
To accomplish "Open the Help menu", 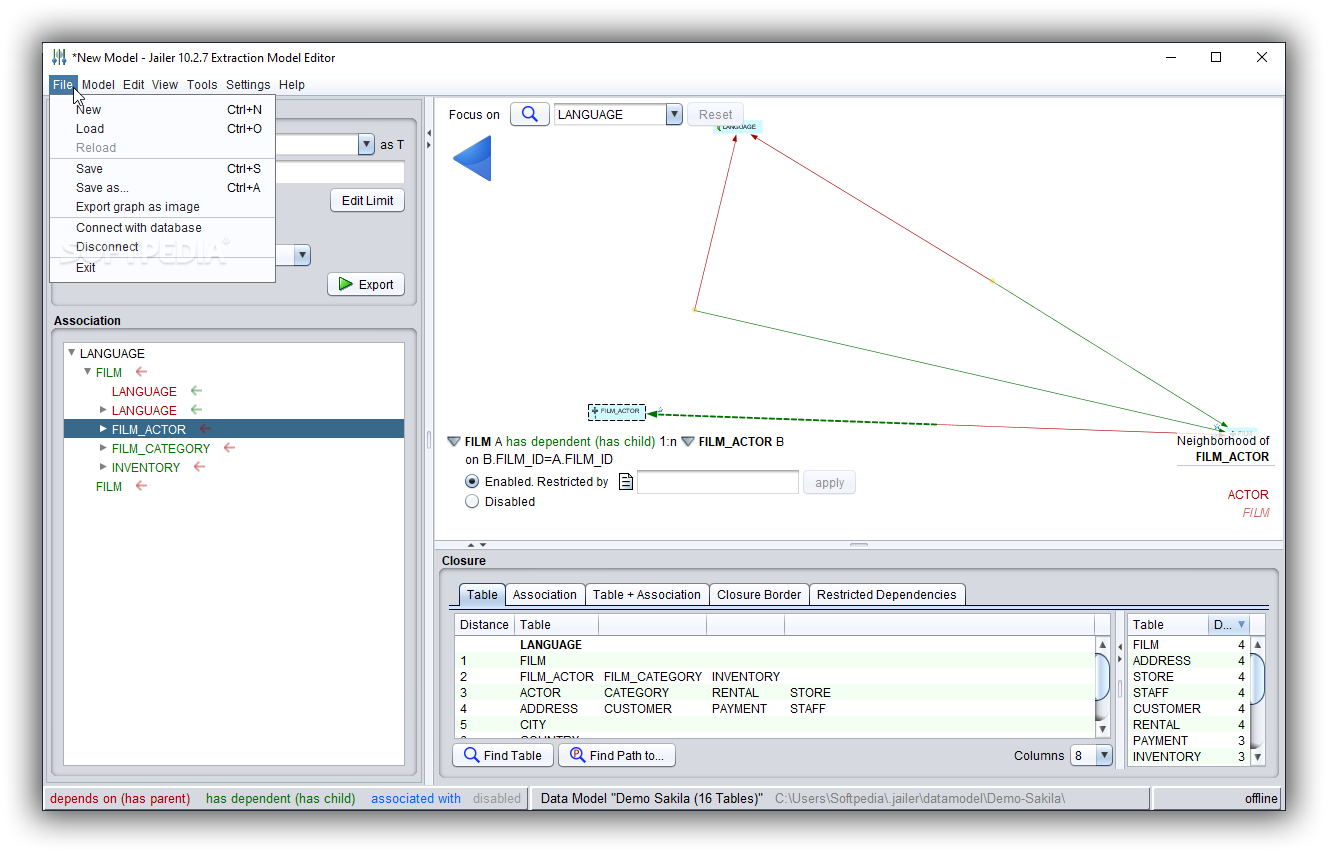I will [x=292, y=85].
